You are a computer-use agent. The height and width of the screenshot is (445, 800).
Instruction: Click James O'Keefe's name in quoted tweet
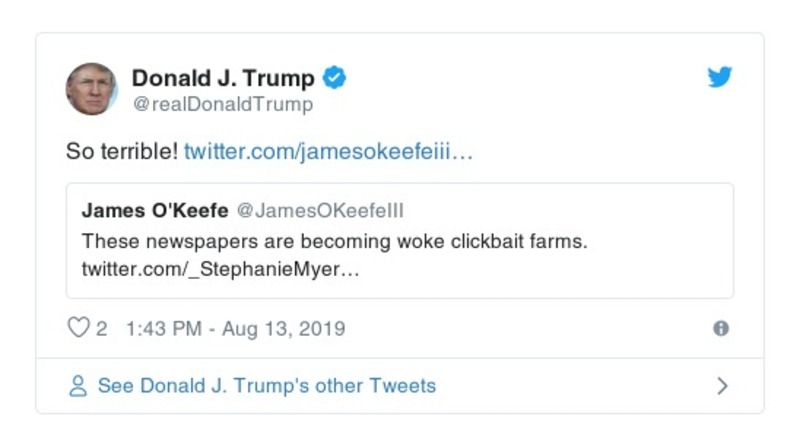pyautogui.click(x=154, y=211)
